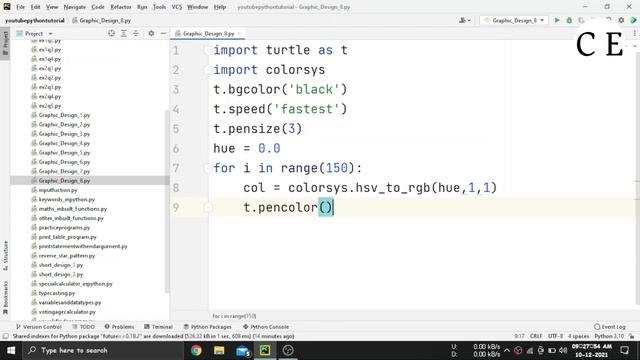Open the File menu

(20, 7)
